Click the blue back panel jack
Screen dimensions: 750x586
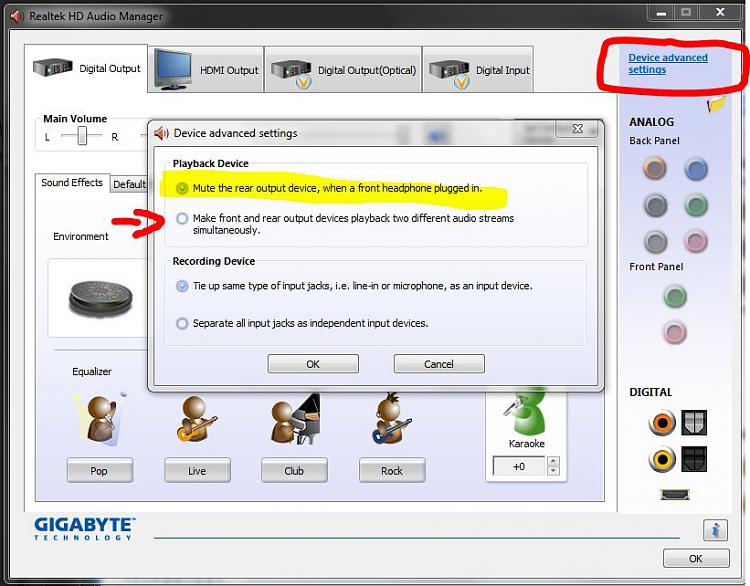[696, 169]
